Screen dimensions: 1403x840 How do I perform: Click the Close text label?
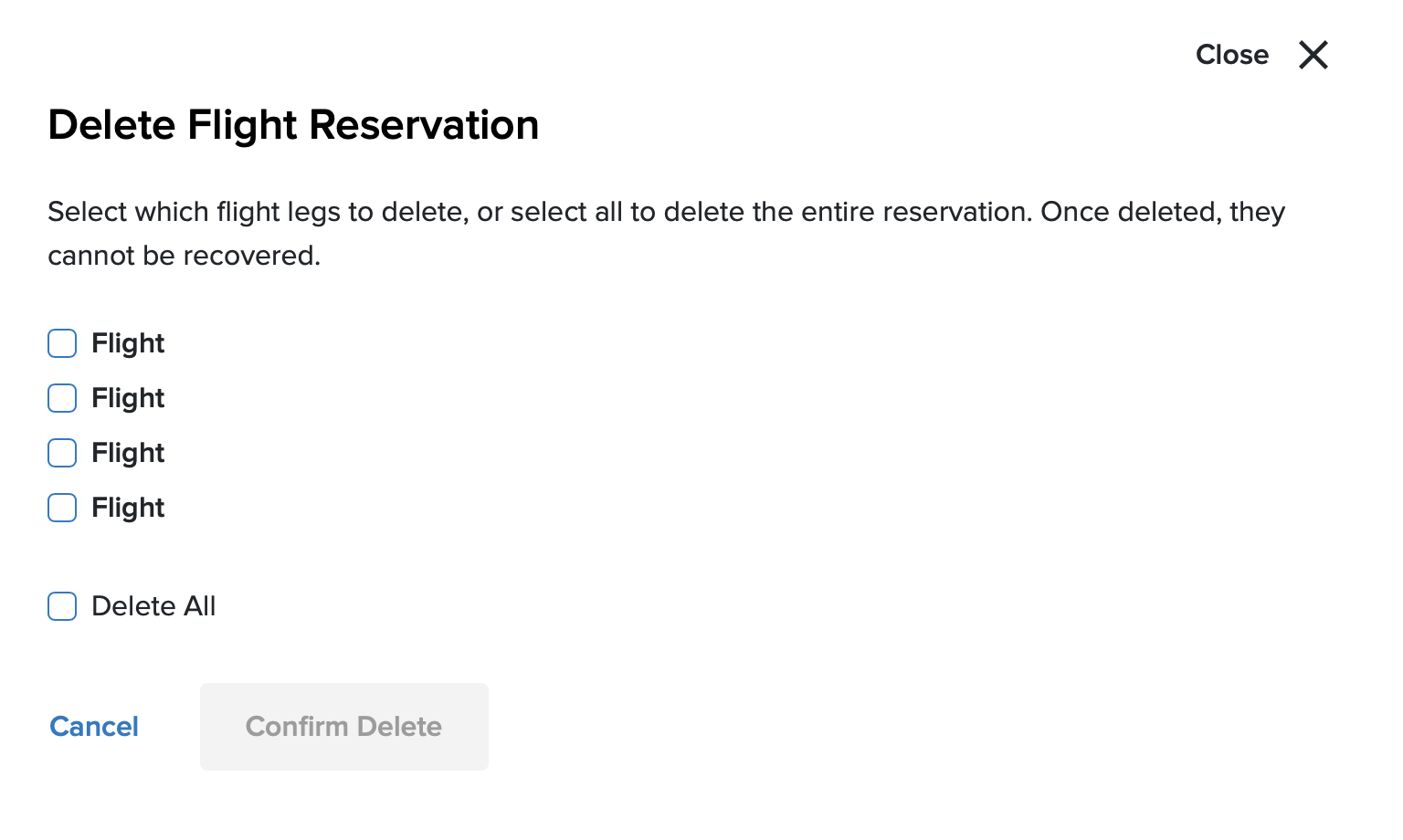(1231, 55)
